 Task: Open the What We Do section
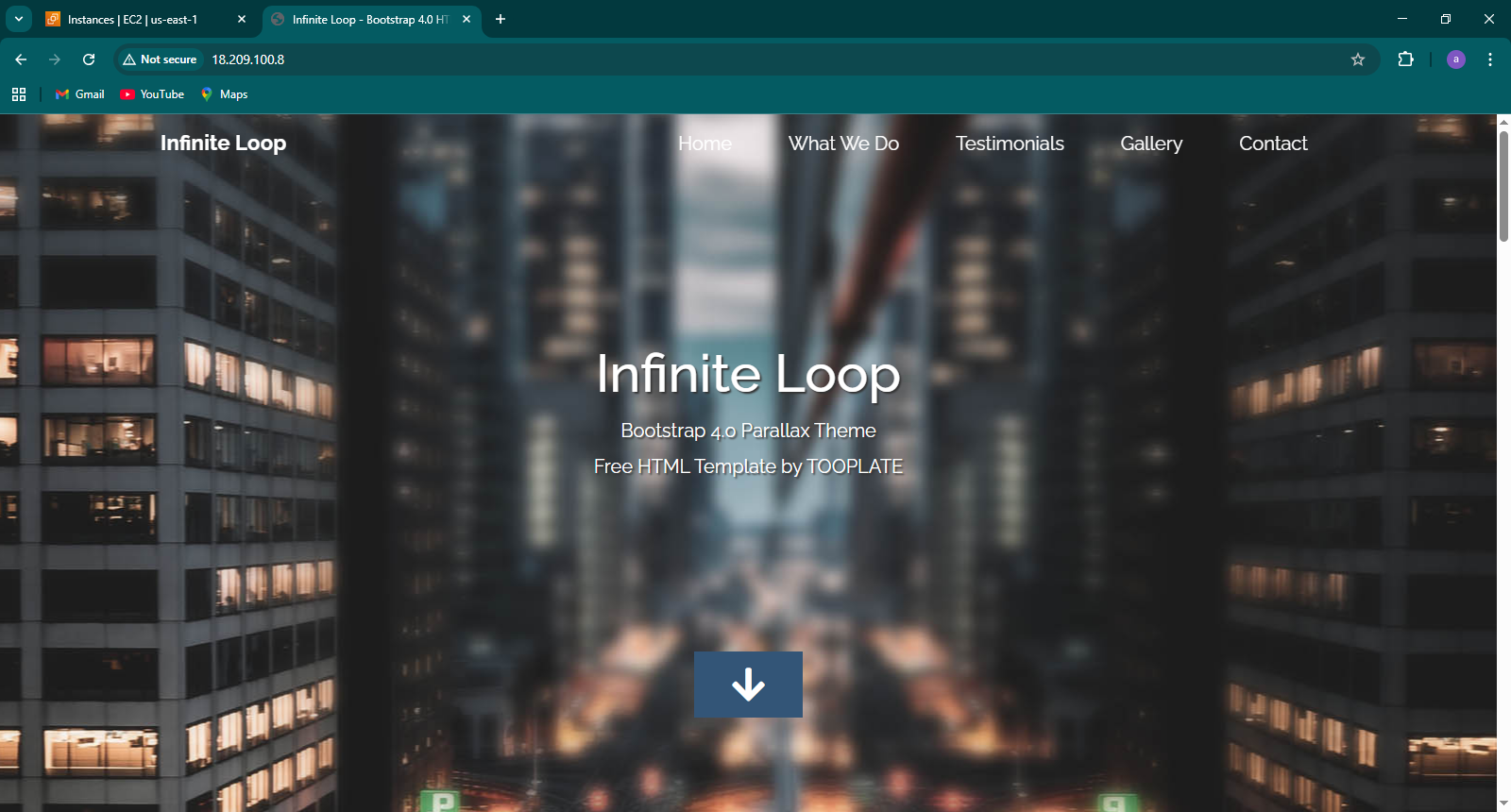(843, 144)
